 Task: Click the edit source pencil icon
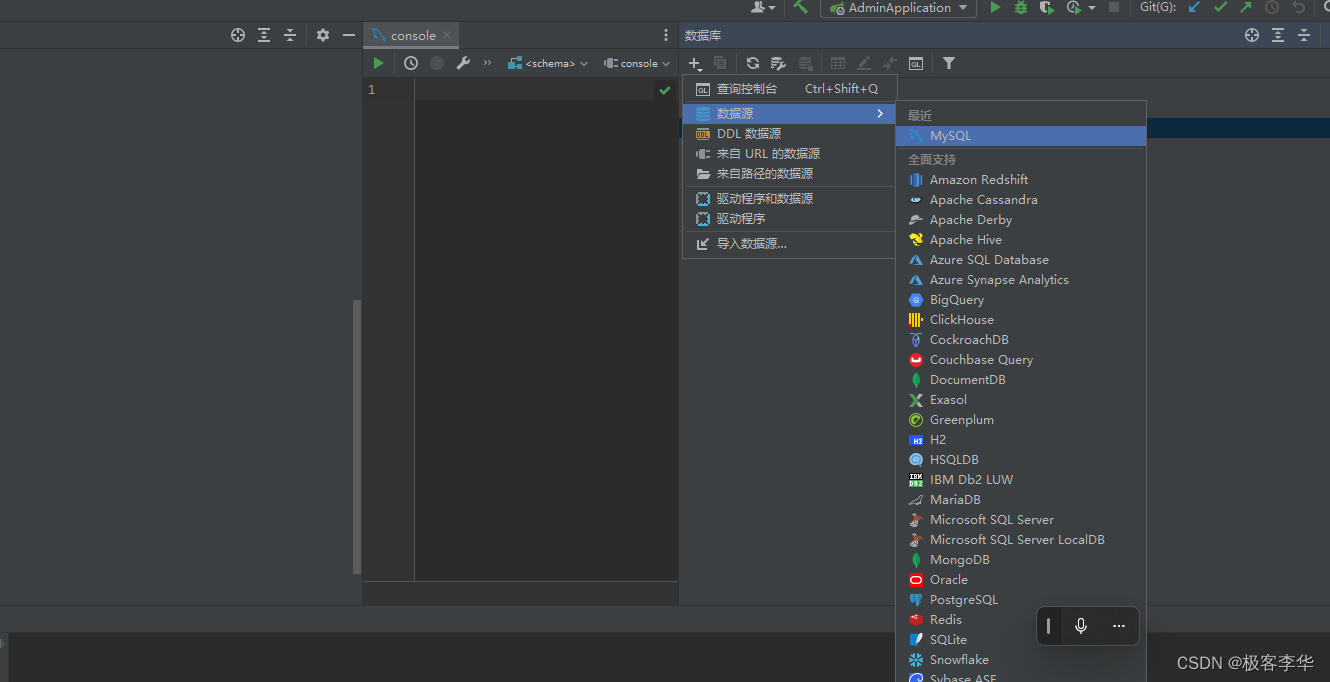[864, 63]
